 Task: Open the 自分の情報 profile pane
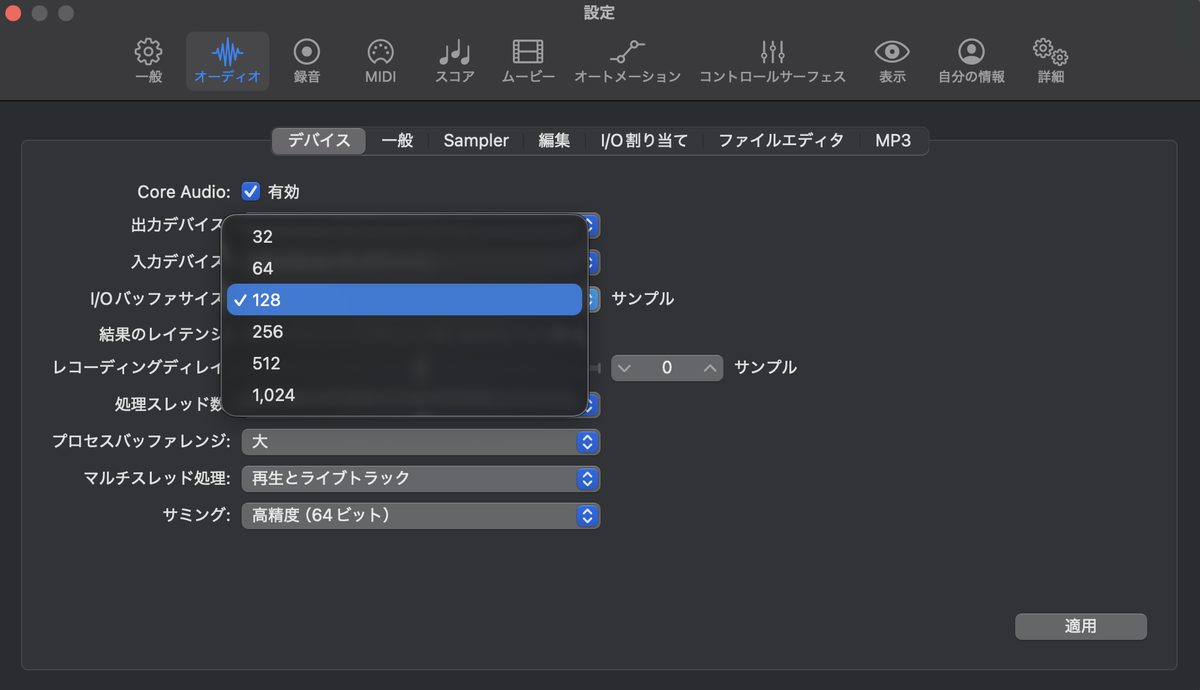coord(971,61)
